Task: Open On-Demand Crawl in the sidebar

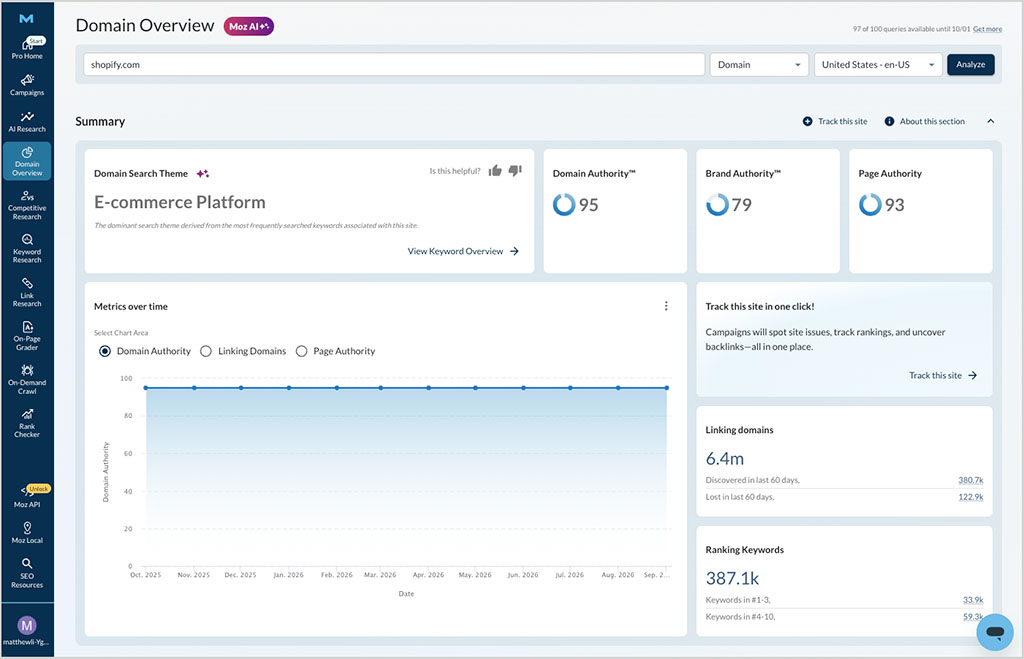Action: click(27, 379)
